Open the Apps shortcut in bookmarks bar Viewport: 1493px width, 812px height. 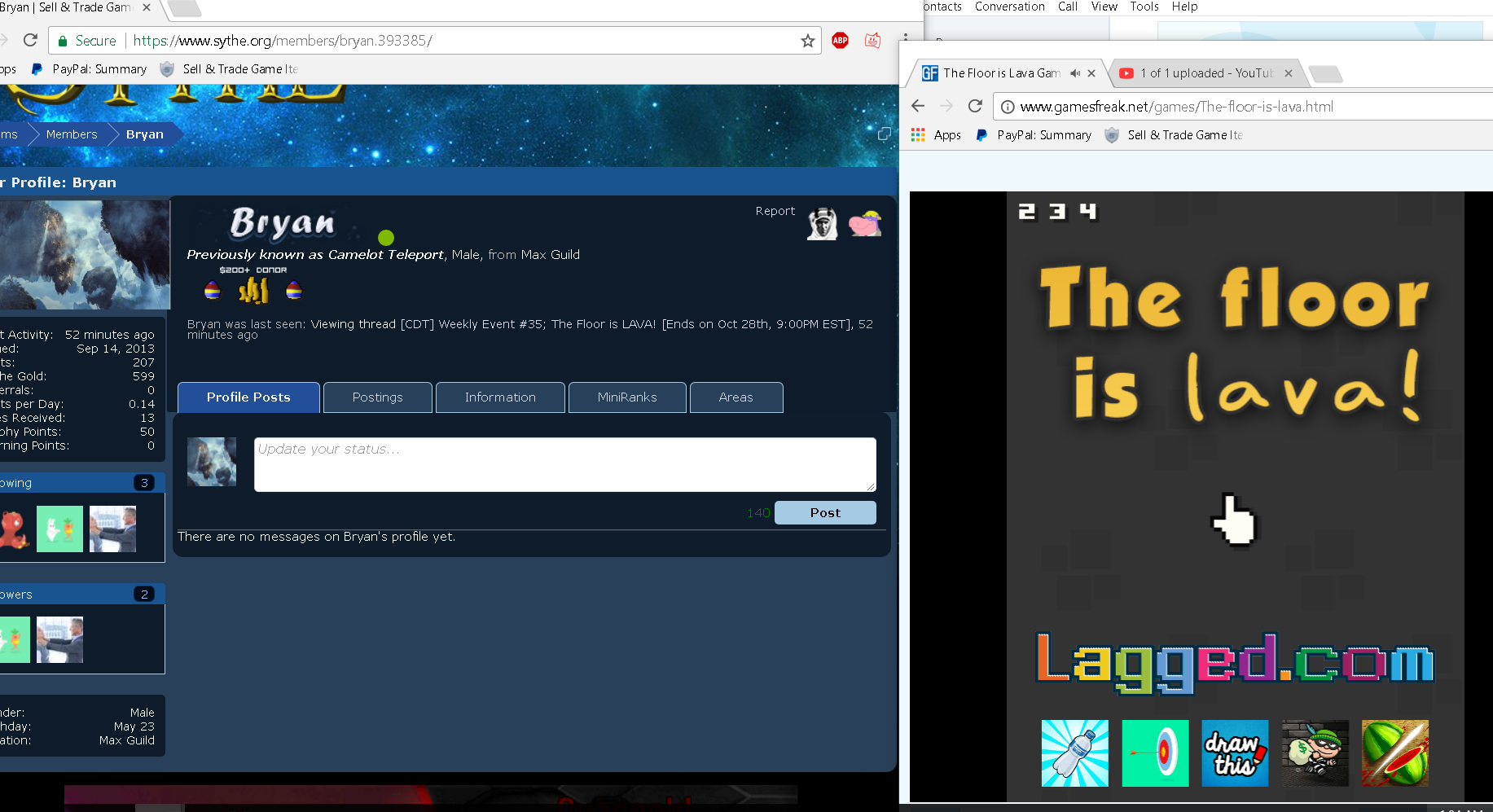(x=937, y=135)
